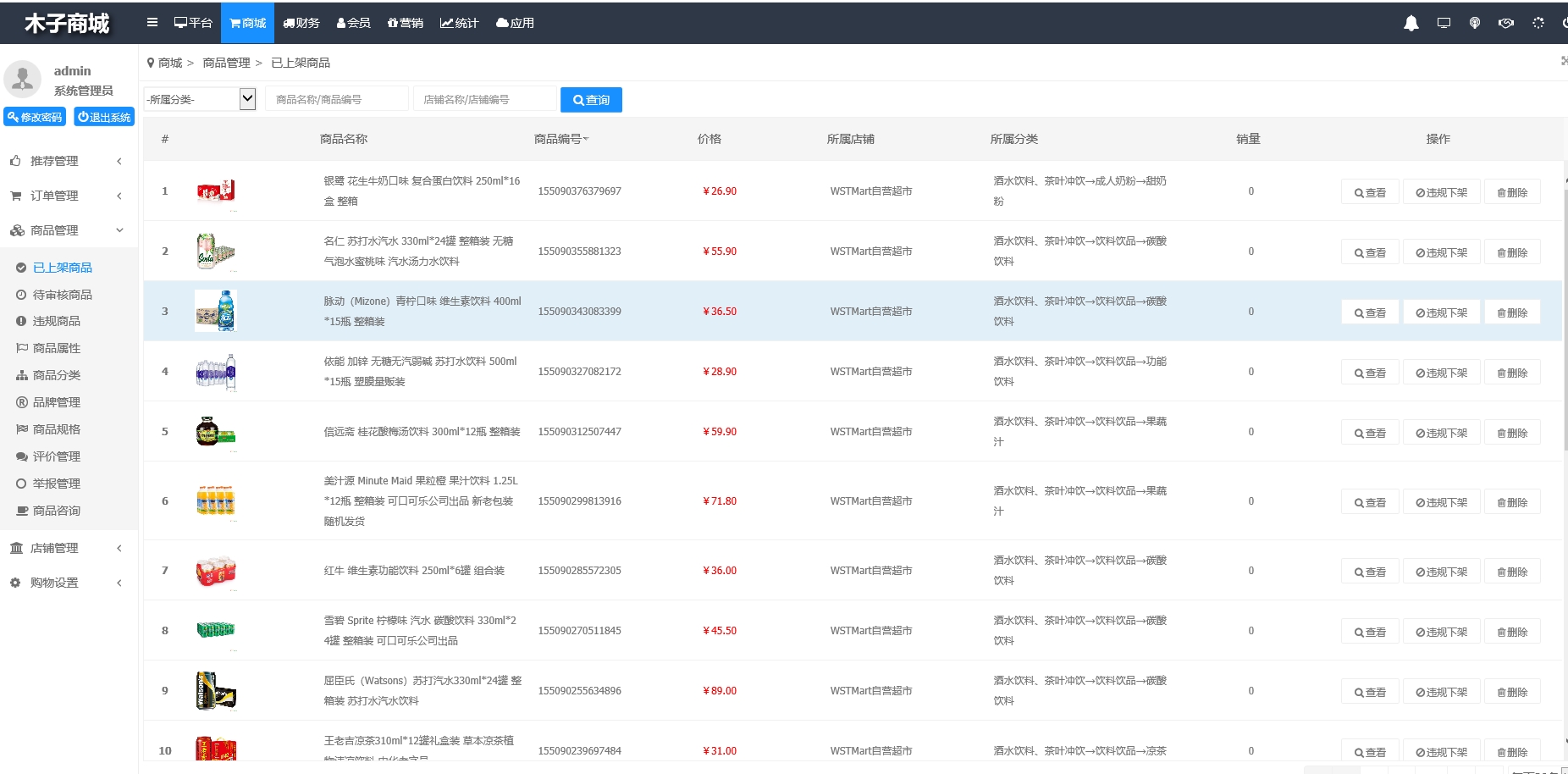Click the 木子商城 logo
The width and height of the screenshot is (1568, 774).
click(67, 23)
